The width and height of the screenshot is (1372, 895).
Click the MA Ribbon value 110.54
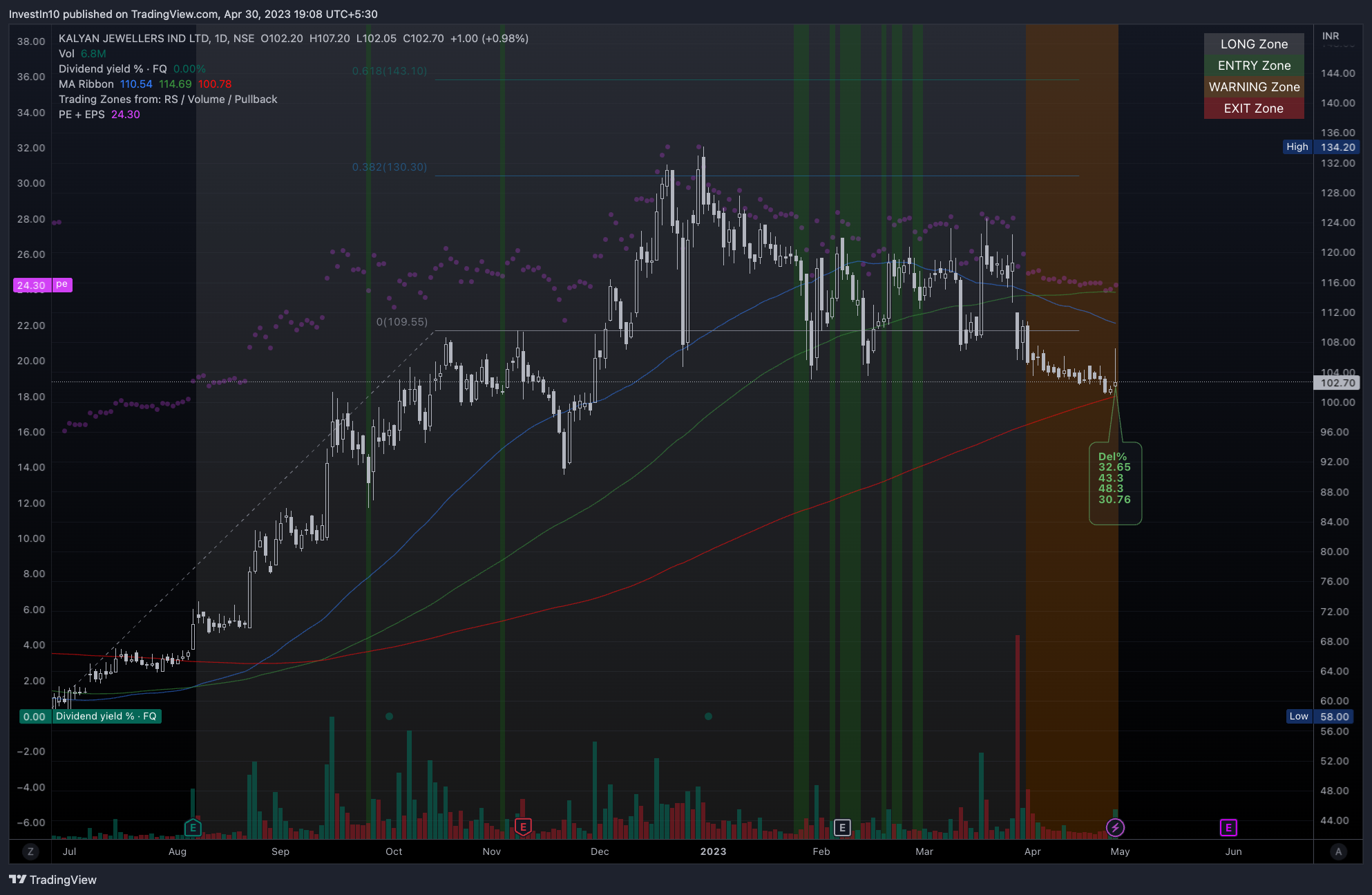pyautogui.click(x=136, y=84)
